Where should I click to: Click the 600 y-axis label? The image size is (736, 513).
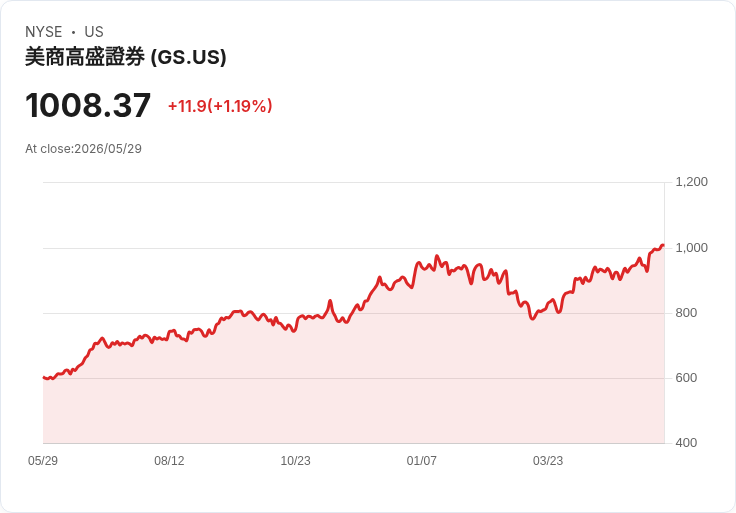(x=686, y=378)
